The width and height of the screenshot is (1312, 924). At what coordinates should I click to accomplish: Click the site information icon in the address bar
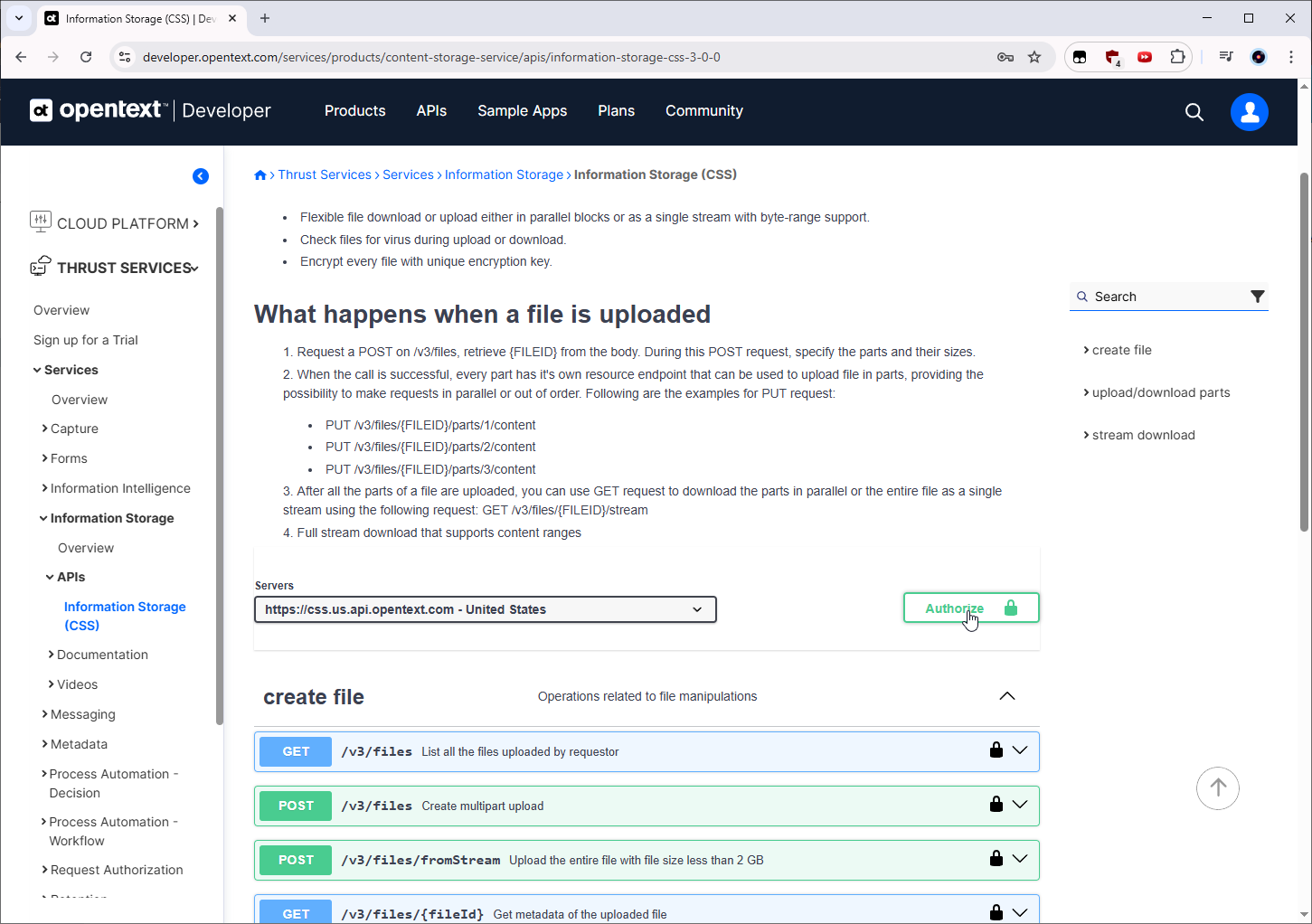tap(125, 57)
